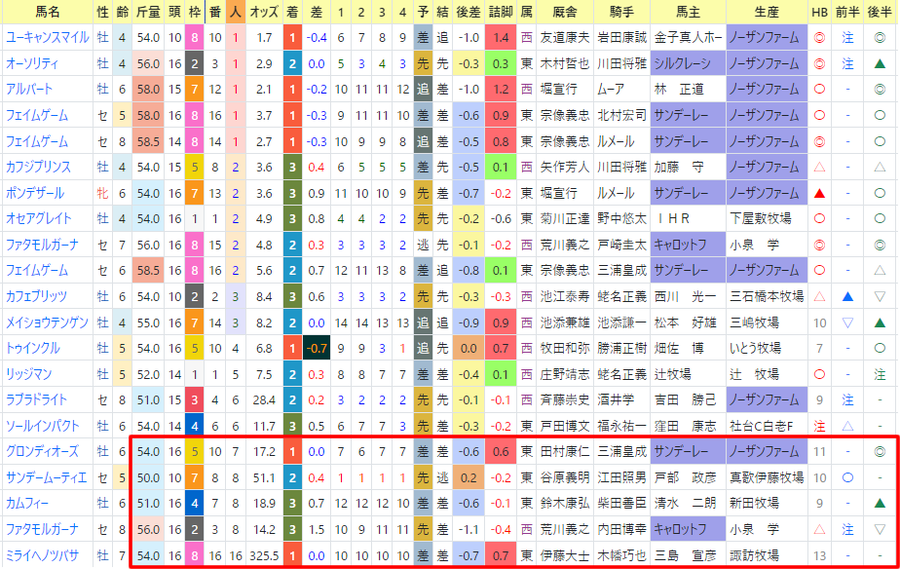Select jockey 岩田康誠 cell
The image size is (900, 569).
coord(622,38)
